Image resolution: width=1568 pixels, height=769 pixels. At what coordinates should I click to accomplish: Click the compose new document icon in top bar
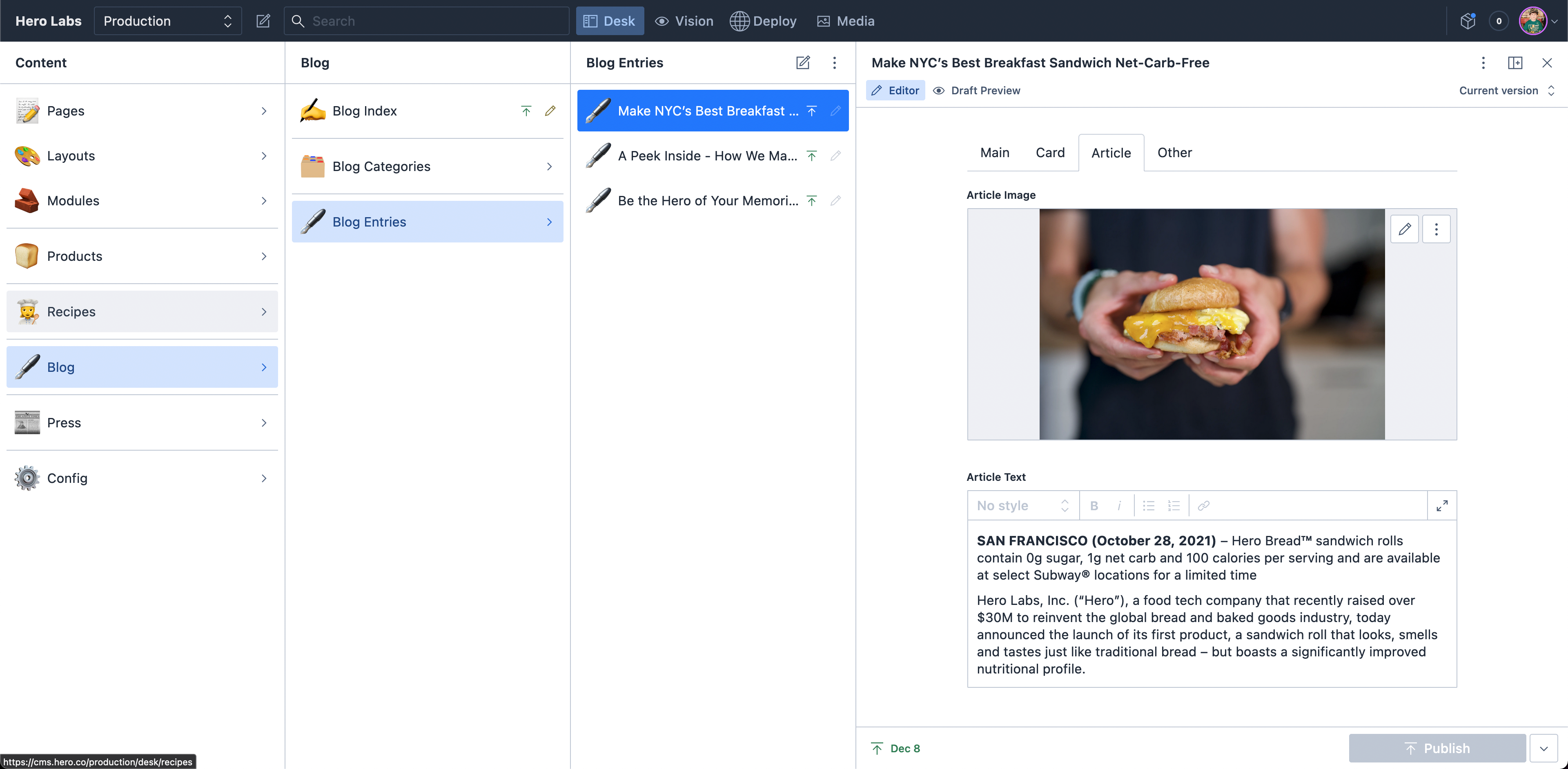coord(263,21)
